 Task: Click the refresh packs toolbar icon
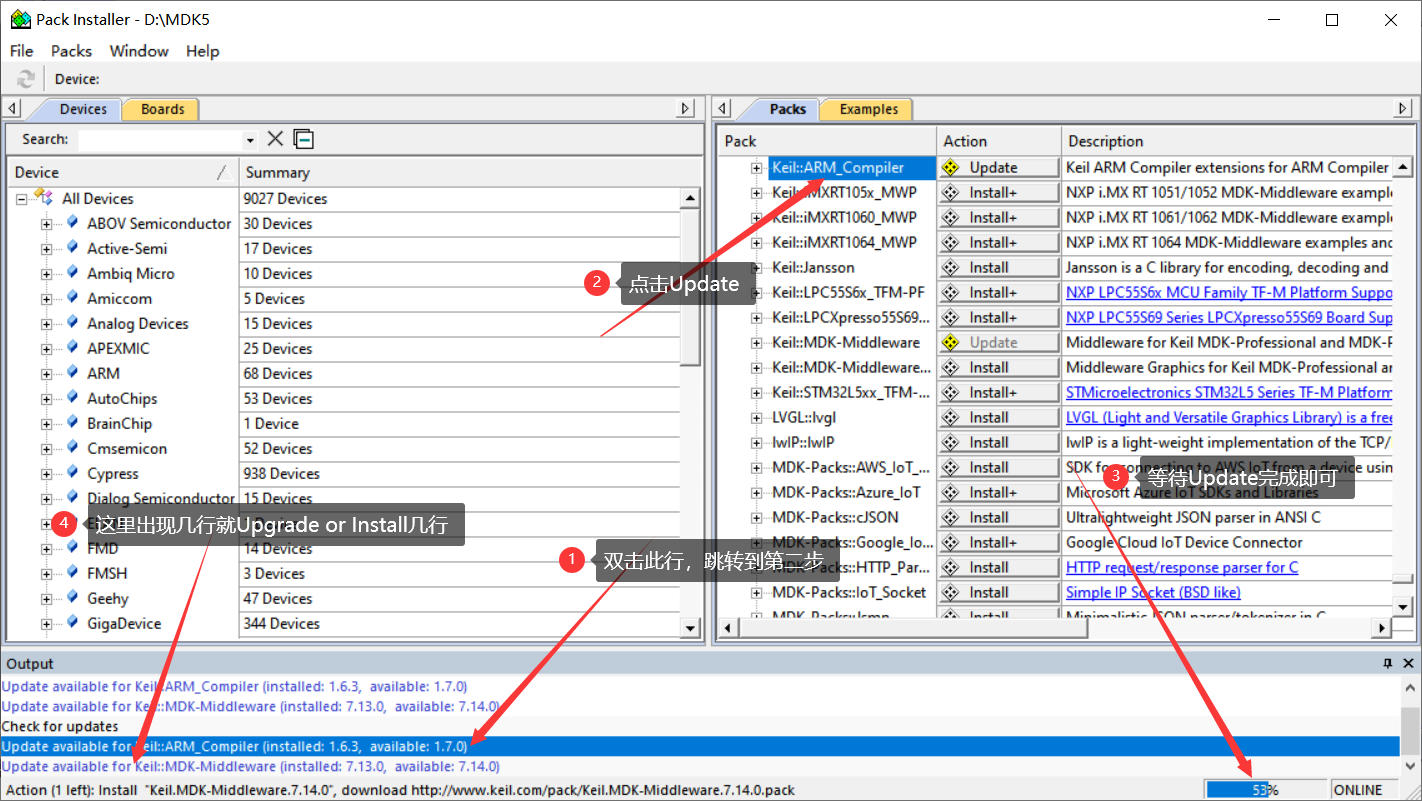pos(26,79)
